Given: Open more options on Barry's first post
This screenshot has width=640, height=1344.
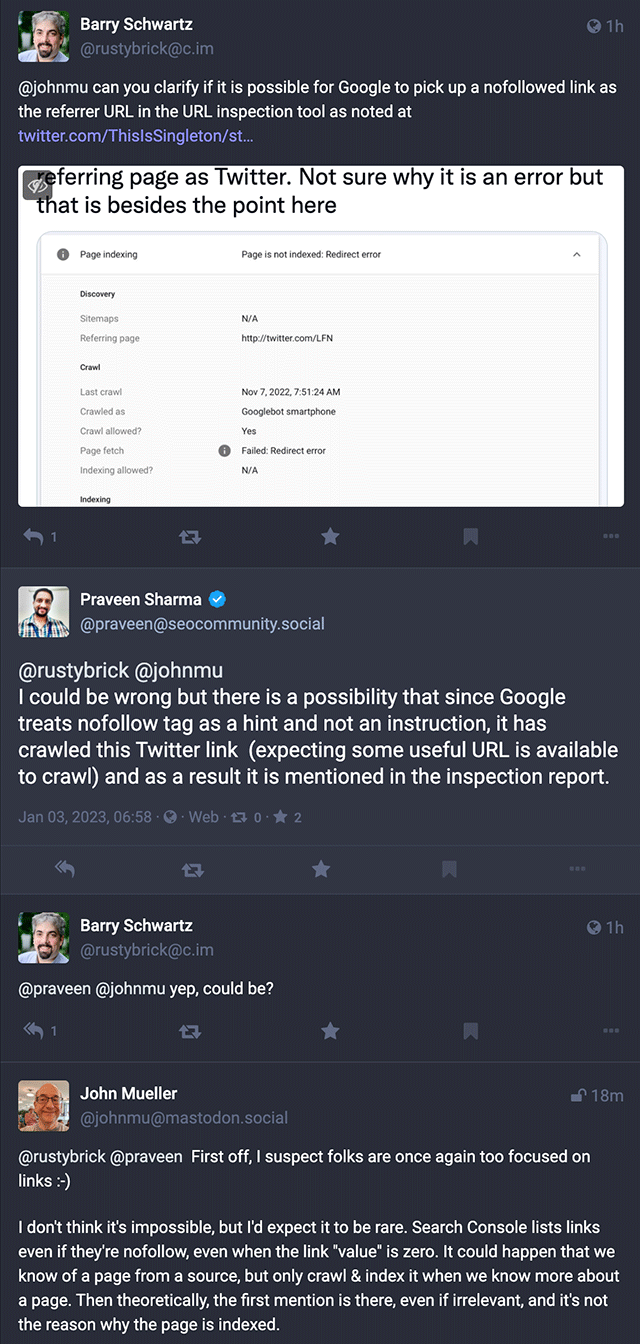Looking at the screenshot, I should point(611,537).
